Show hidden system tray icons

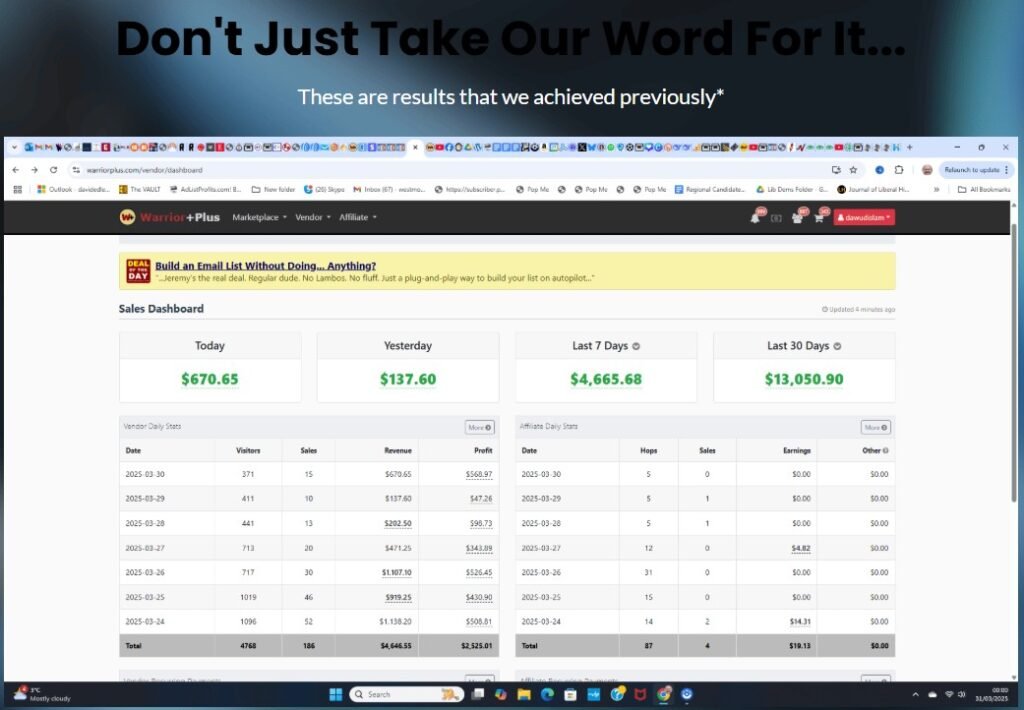pos(915,694)
